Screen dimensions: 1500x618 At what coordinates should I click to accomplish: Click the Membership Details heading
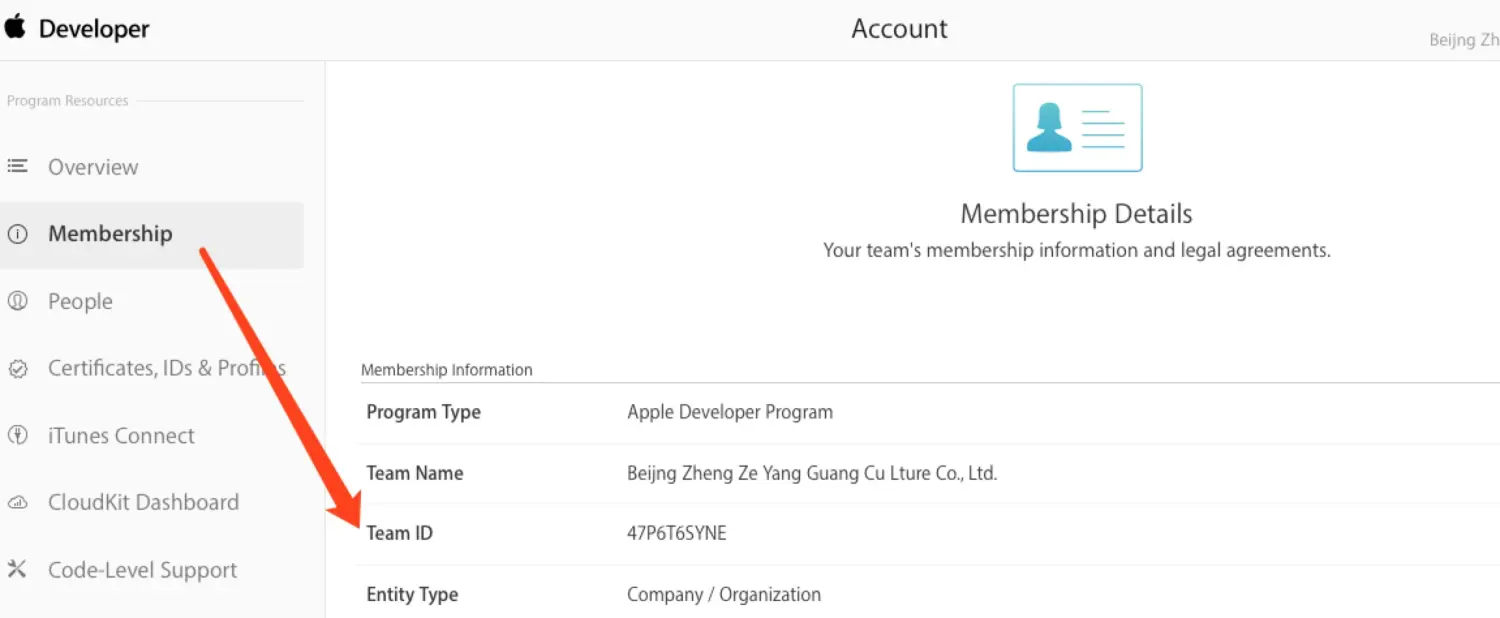1076,214
